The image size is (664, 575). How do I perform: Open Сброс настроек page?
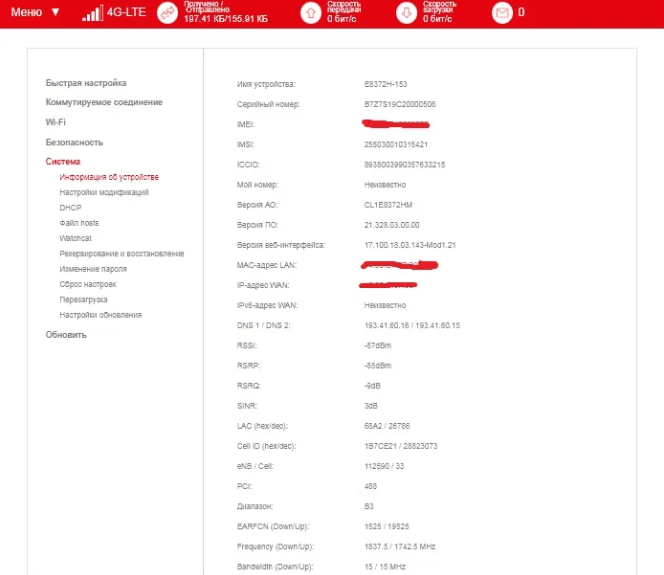(88, 284)
